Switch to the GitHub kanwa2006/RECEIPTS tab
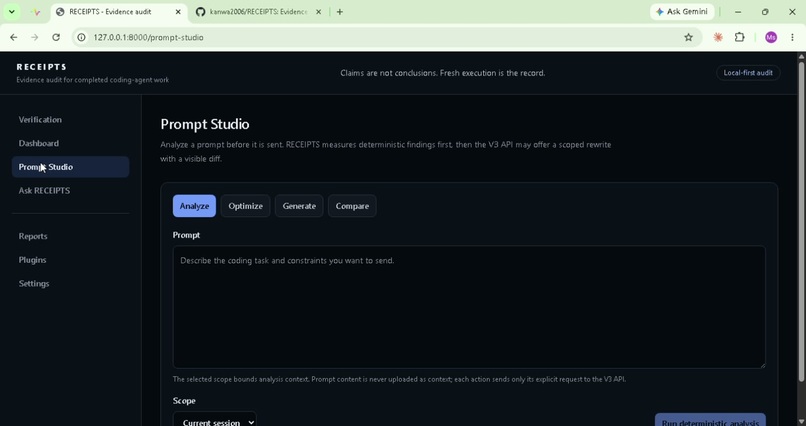The width and height of the screenshot is (806, 426). pos(259,12)
